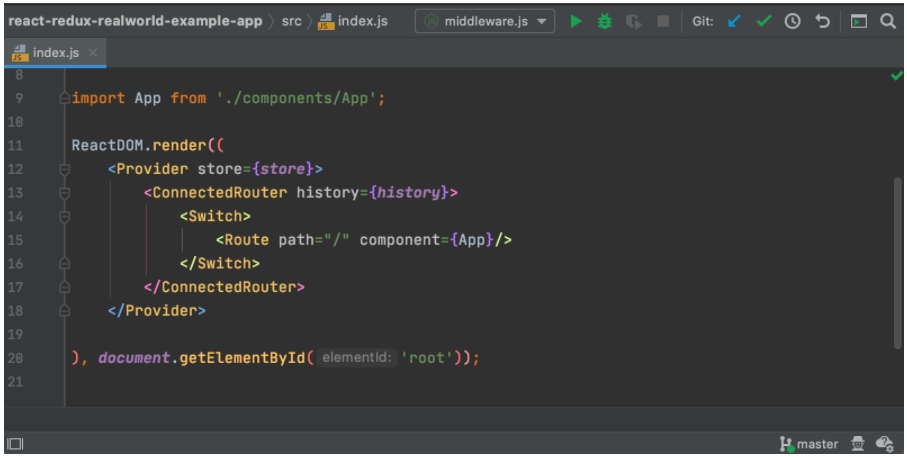Toggle tool windows button in status bar
Image resolution: width=907 pixels, height=457 pixels.
click(x=15, y=444)
